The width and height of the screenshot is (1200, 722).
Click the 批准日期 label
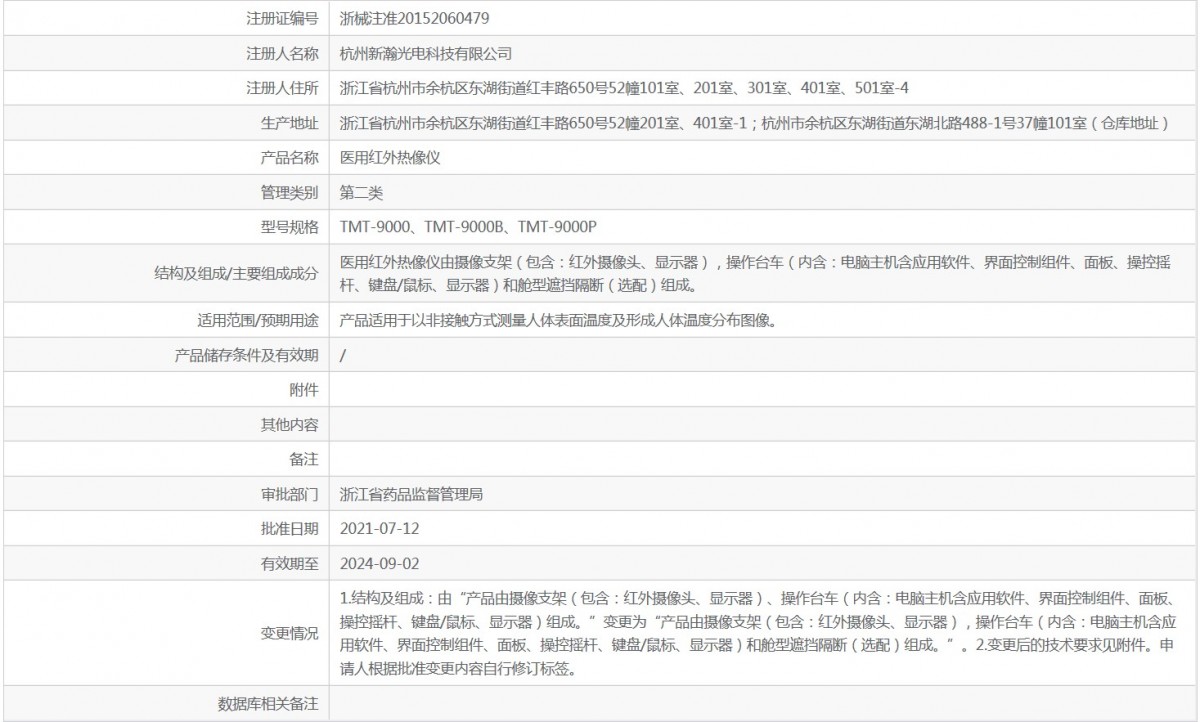pos(289,528)
